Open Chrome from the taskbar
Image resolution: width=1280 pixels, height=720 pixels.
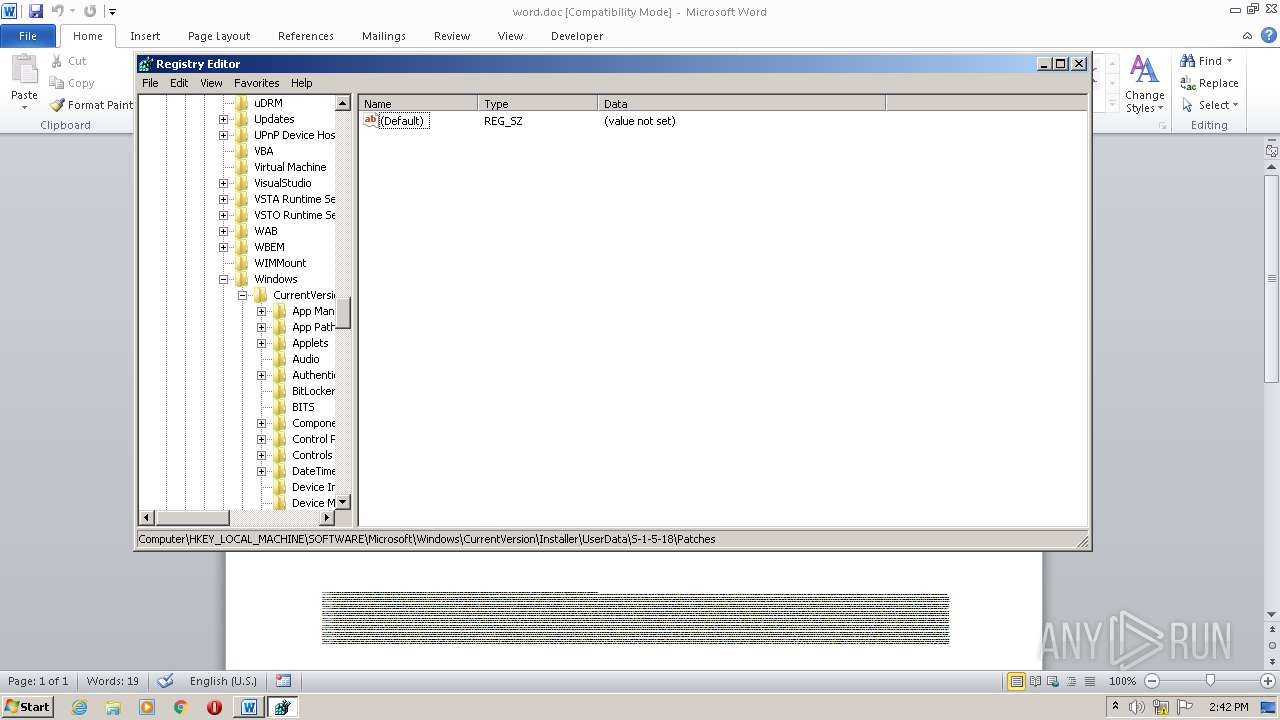point(181,707)
